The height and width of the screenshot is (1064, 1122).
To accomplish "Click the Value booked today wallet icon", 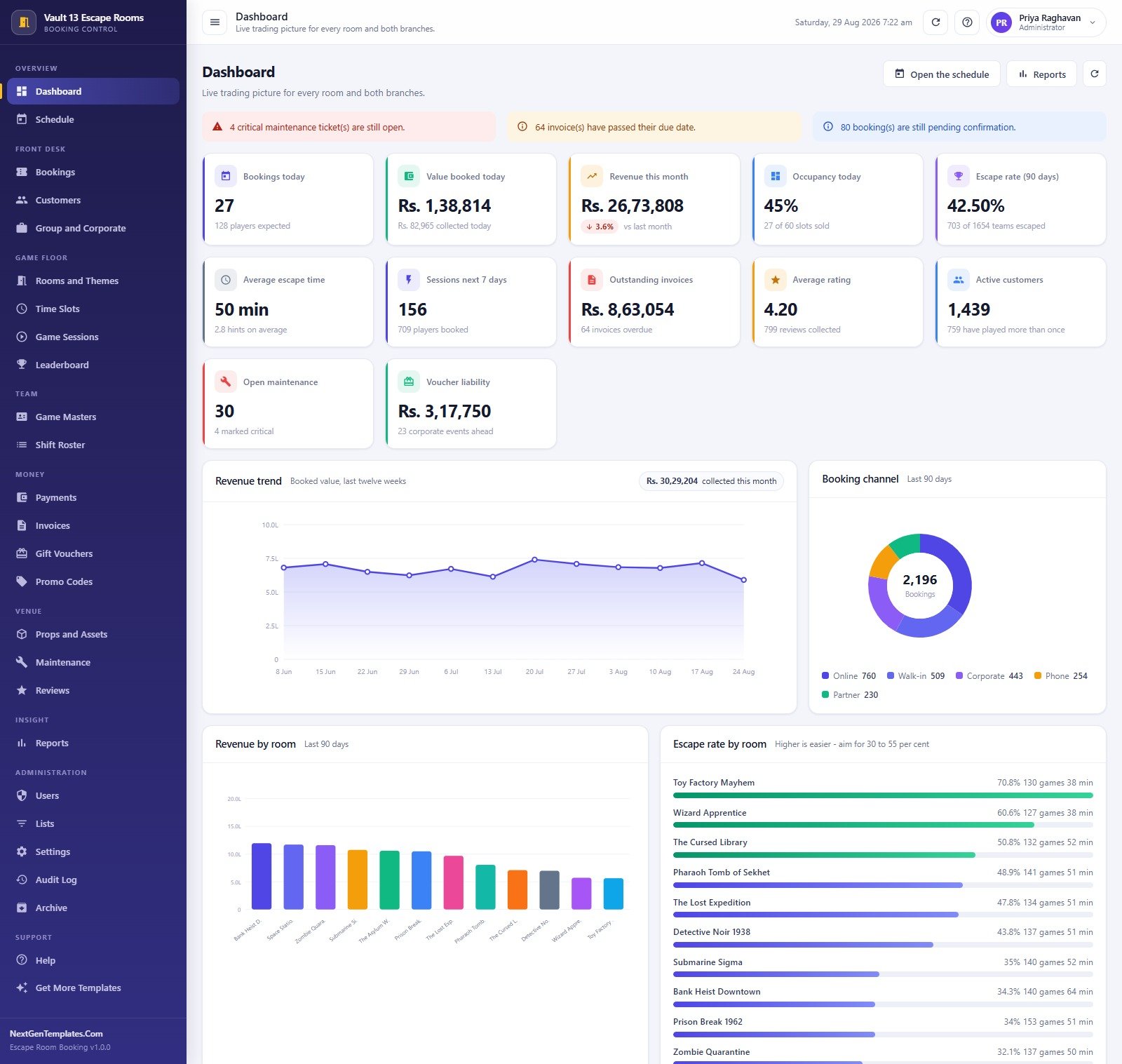I will [x=409, y=176].
